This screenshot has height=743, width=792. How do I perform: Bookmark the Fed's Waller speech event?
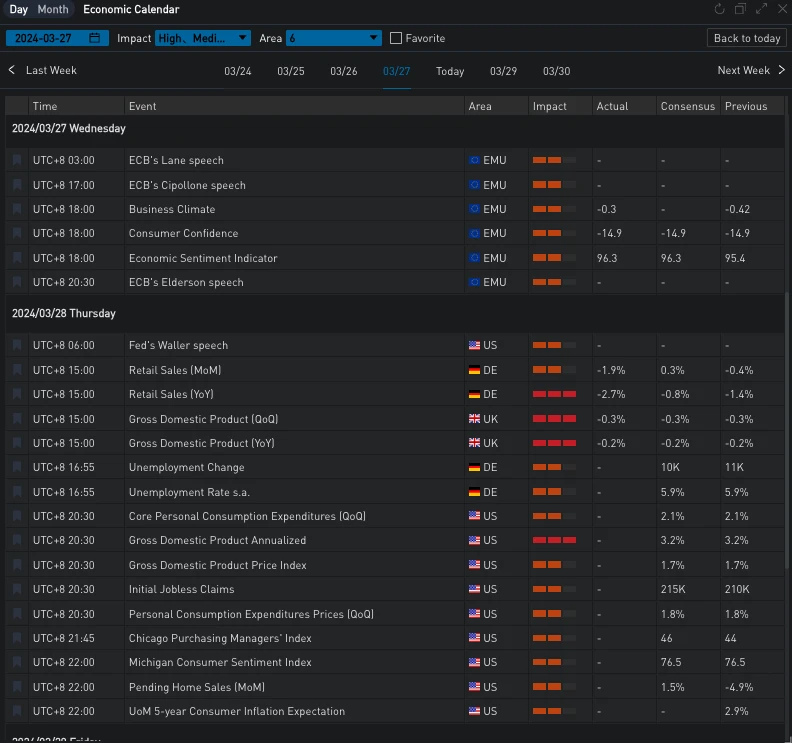click(17, 345)
